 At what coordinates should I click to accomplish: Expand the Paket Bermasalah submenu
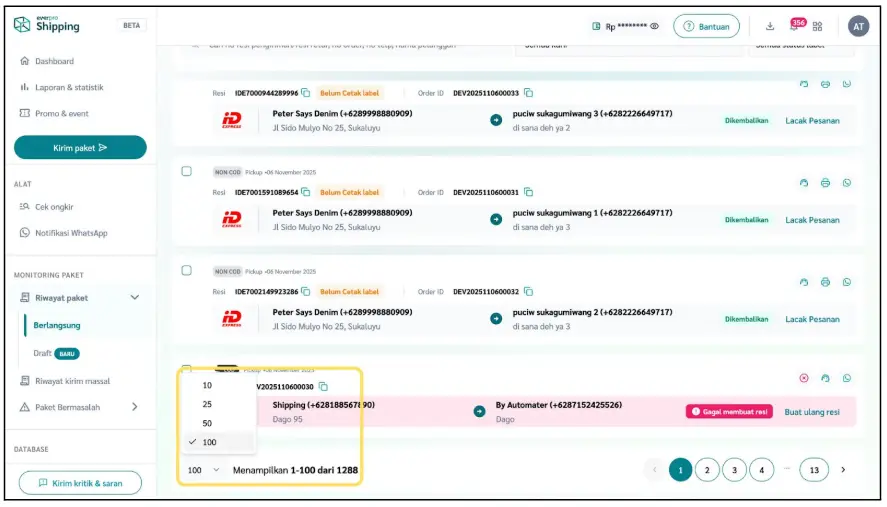[134, 407]
